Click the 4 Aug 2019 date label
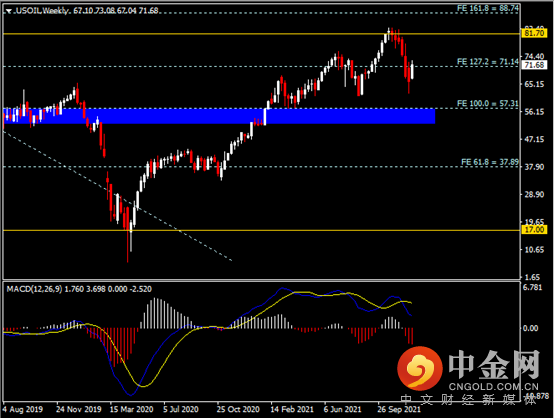The width and height of the screenshot is (554, 418). 23,410
